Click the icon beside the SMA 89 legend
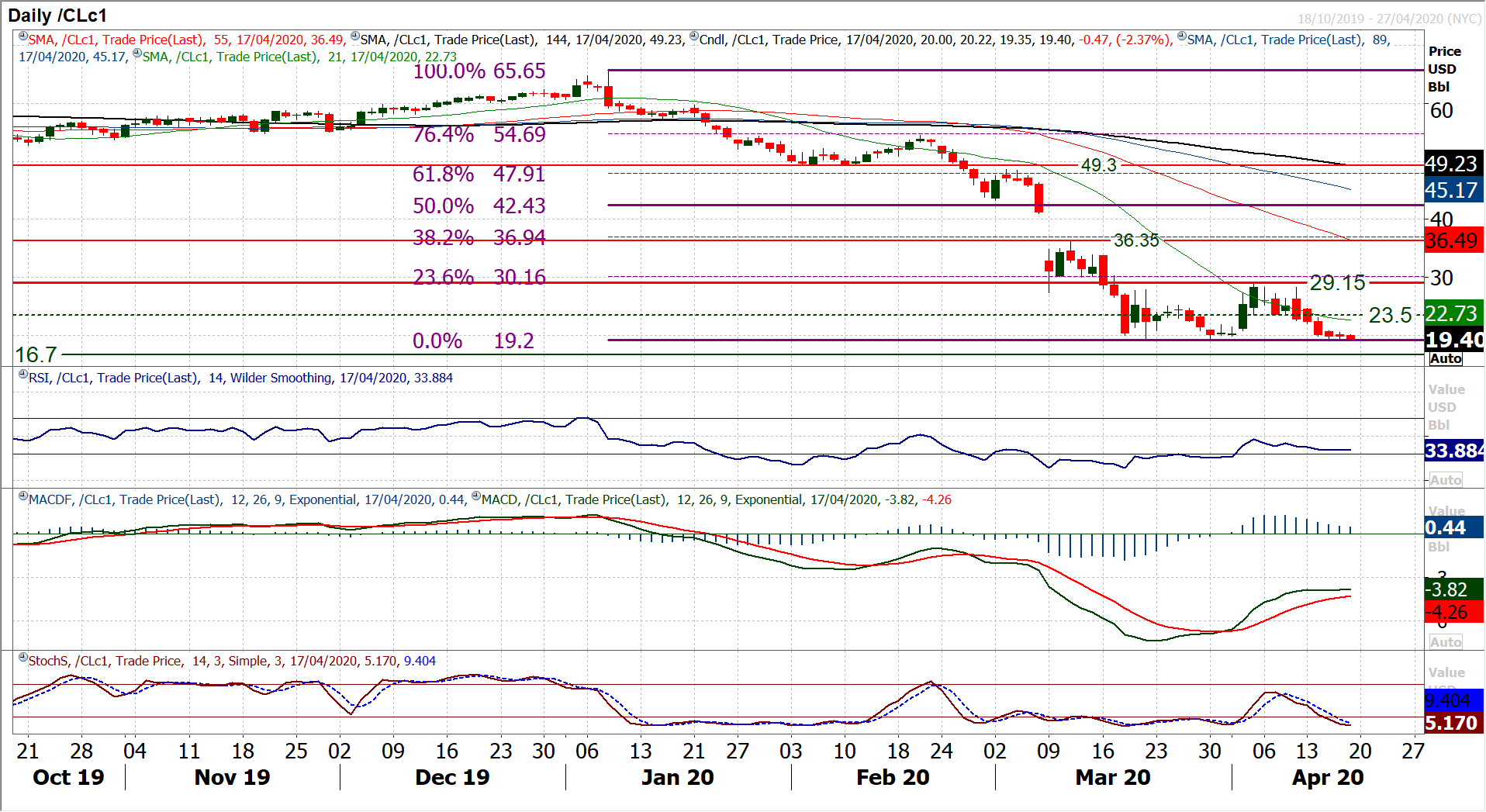The width and height of the screenshot is (1486, 812). click(1182, 36)
